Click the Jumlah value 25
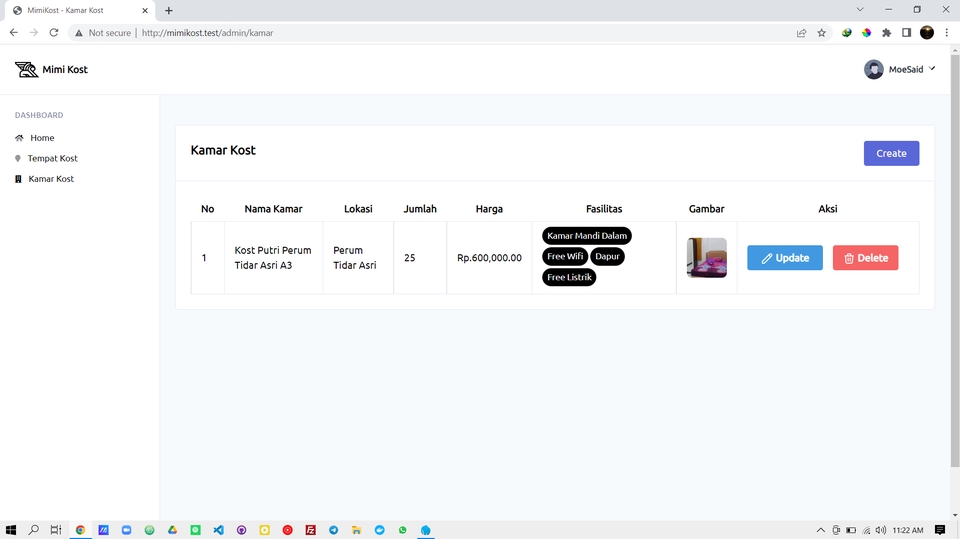 [x=410, y=258]
